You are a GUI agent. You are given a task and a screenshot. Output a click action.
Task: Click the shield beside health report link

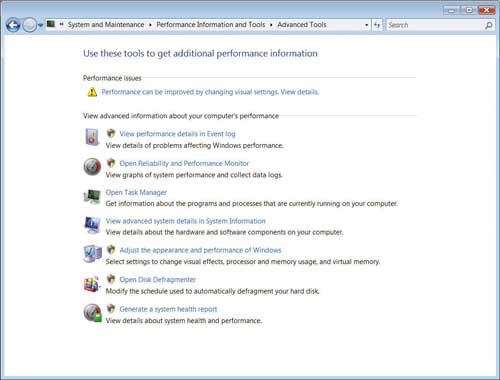click(x=111, y=309)
